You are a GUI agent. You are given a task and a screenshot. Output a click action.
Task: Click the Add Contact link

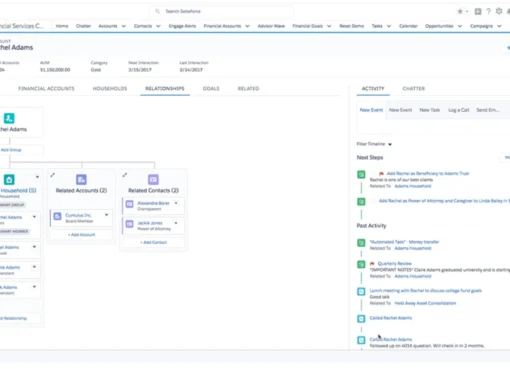tap(154, 242)
